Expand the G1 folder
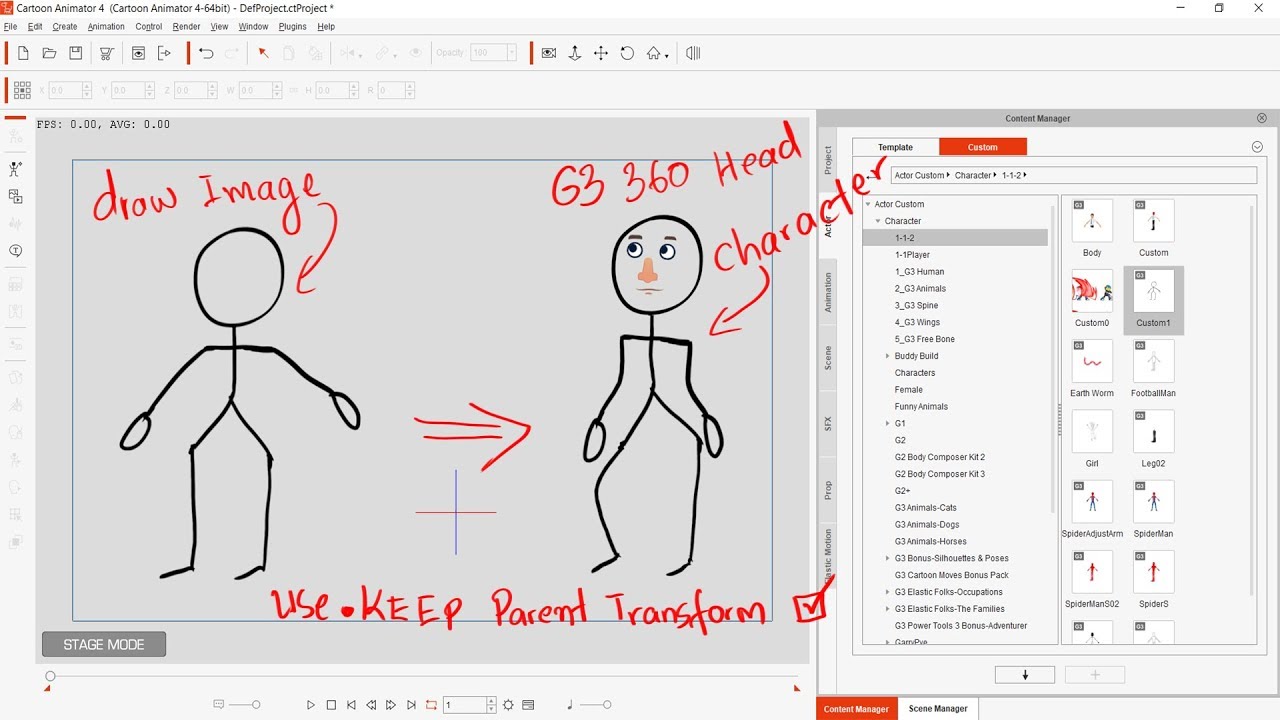This screenshot has width=1280, height=720. click(887, 423)
